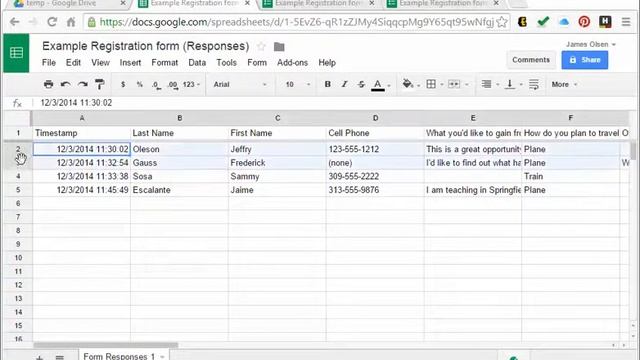
Task: Open the Insert menu
Action: (130, 63)
